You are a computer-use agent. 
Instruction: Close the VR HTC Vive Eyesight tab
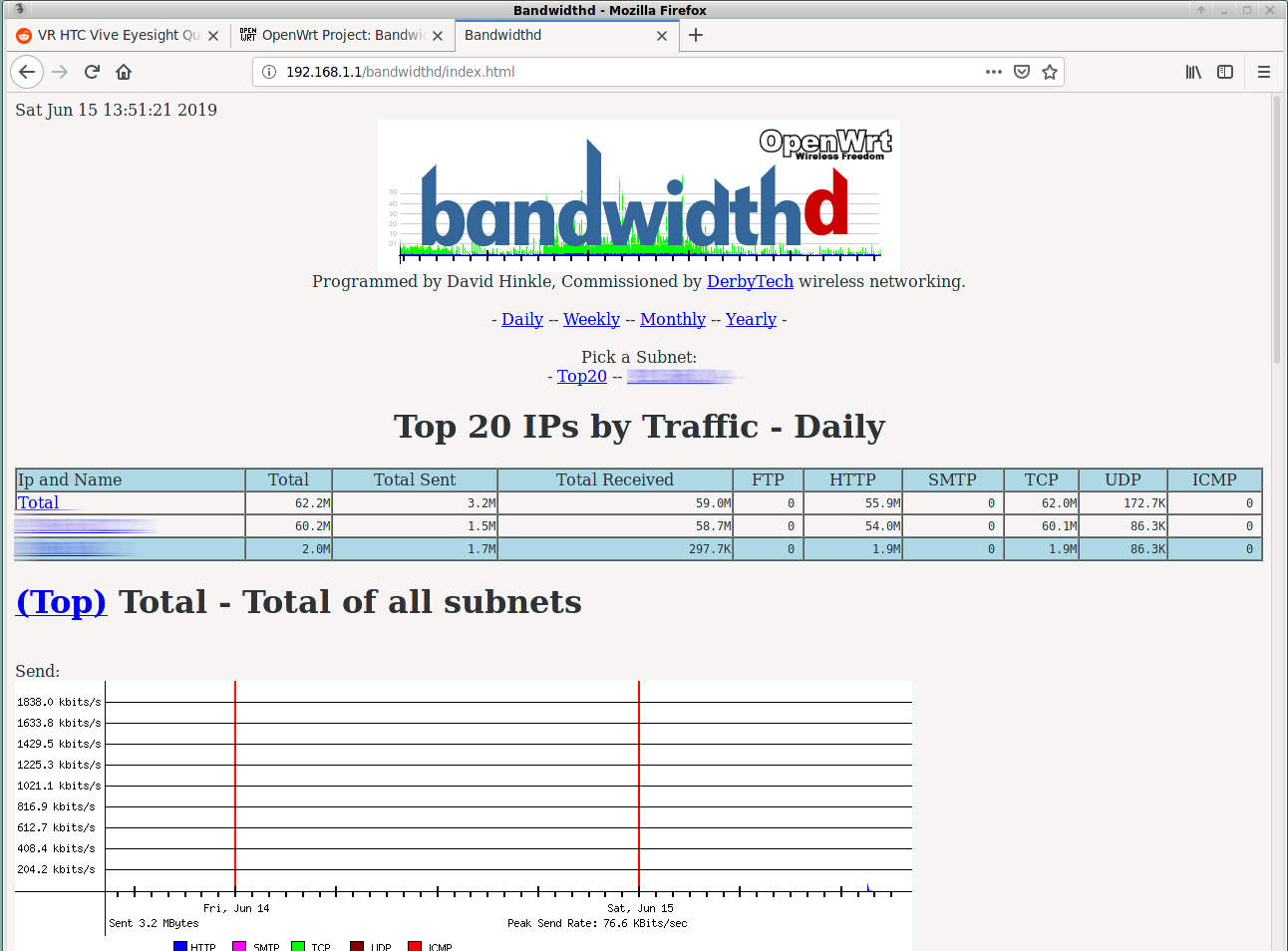point(212,36)
